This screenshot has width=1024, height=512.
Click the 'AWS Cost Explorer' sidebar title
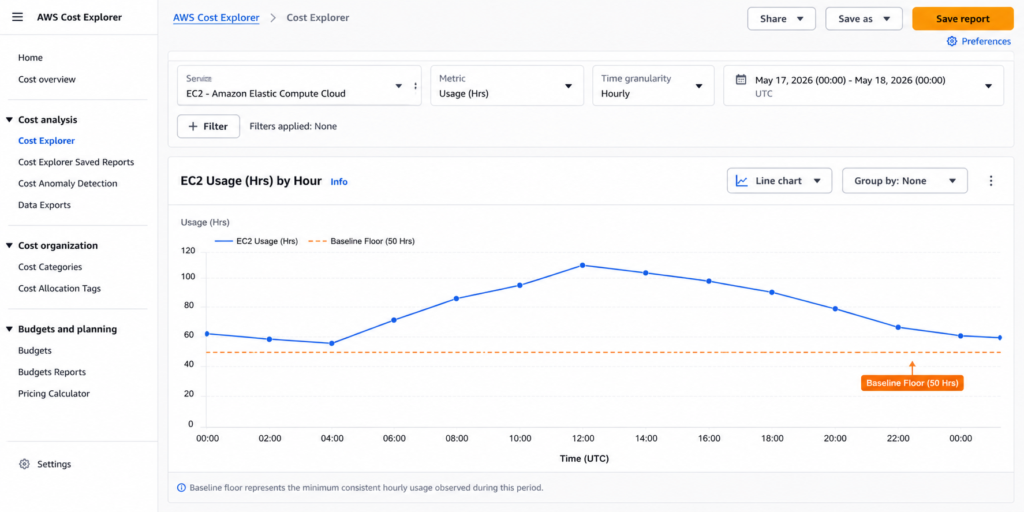pyautogui.click(x=79, y=18)
